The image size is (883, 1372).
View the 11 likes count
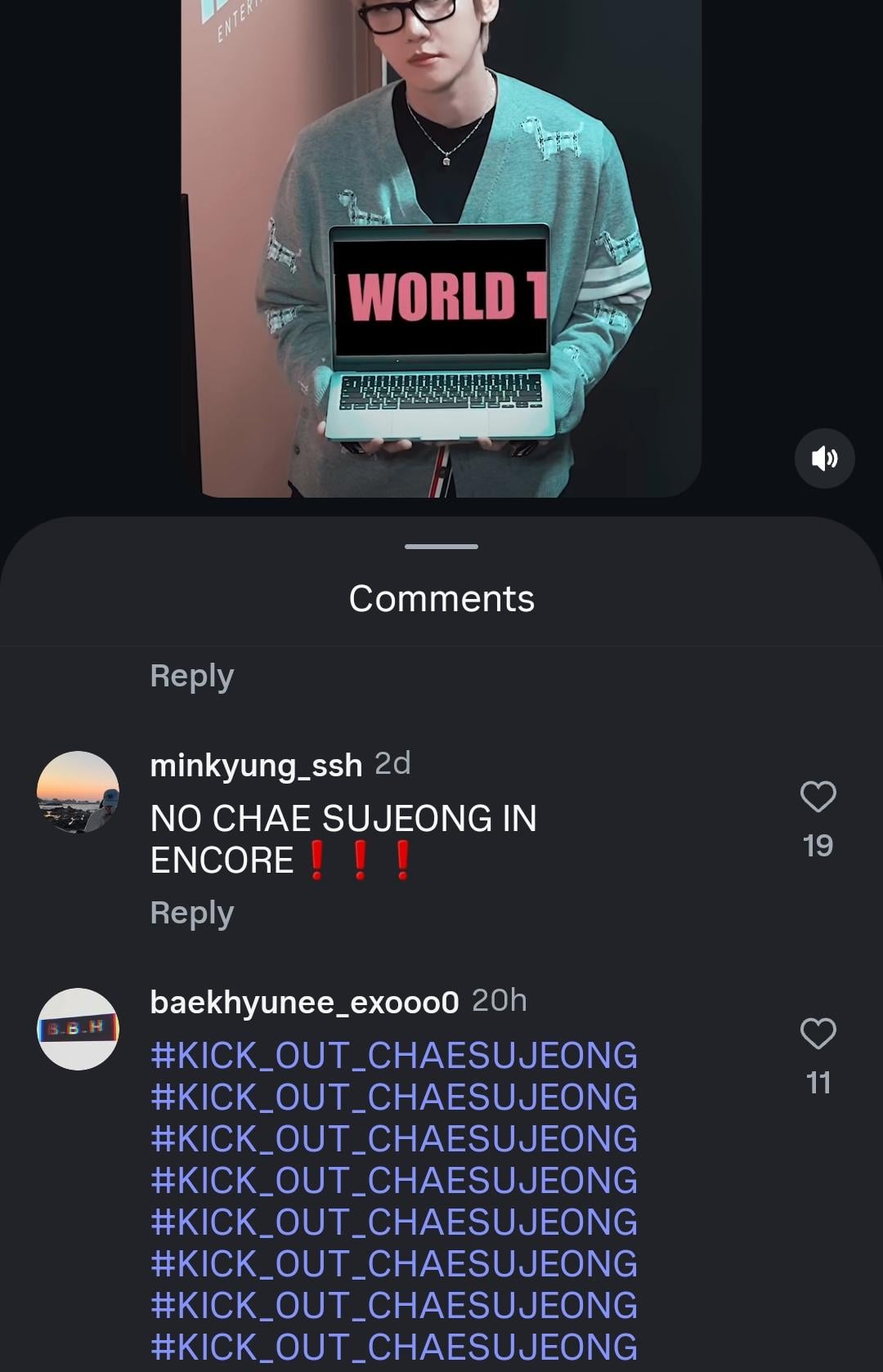(x=818, y=1083)
